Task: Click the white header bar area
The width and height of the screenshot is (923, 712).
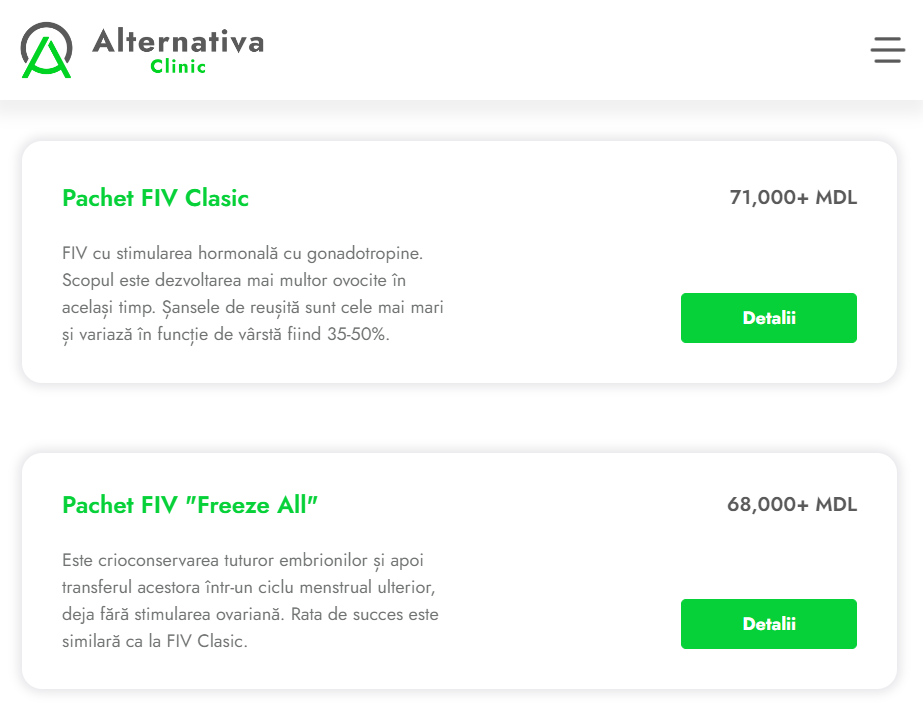Action: point(550,50)
